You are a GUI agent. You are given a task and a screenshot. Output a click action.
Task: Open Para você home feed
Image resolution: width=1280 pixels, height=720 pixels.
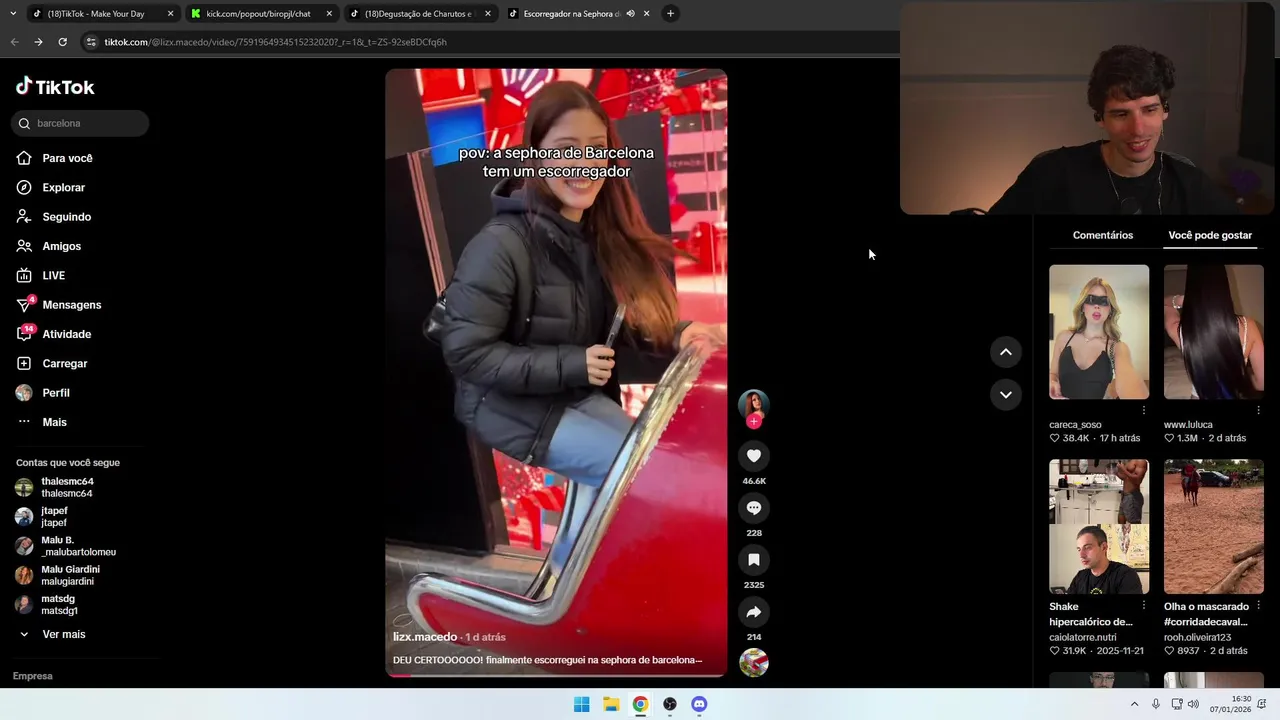(56, 158)
